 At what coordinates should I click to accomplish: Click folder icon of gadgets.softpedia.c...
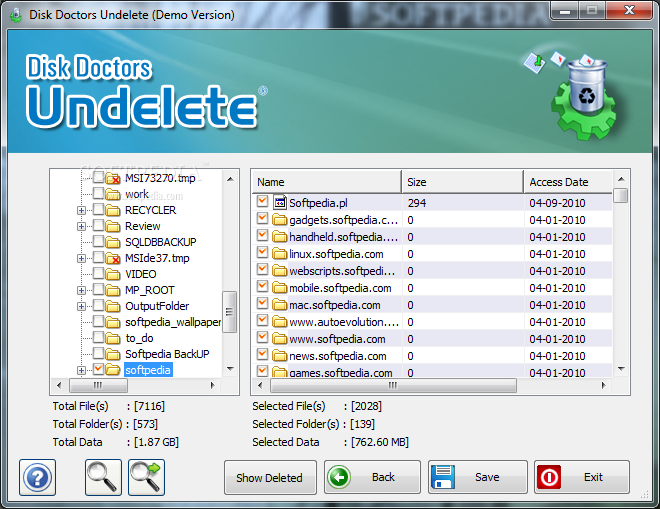pos(279,220)
